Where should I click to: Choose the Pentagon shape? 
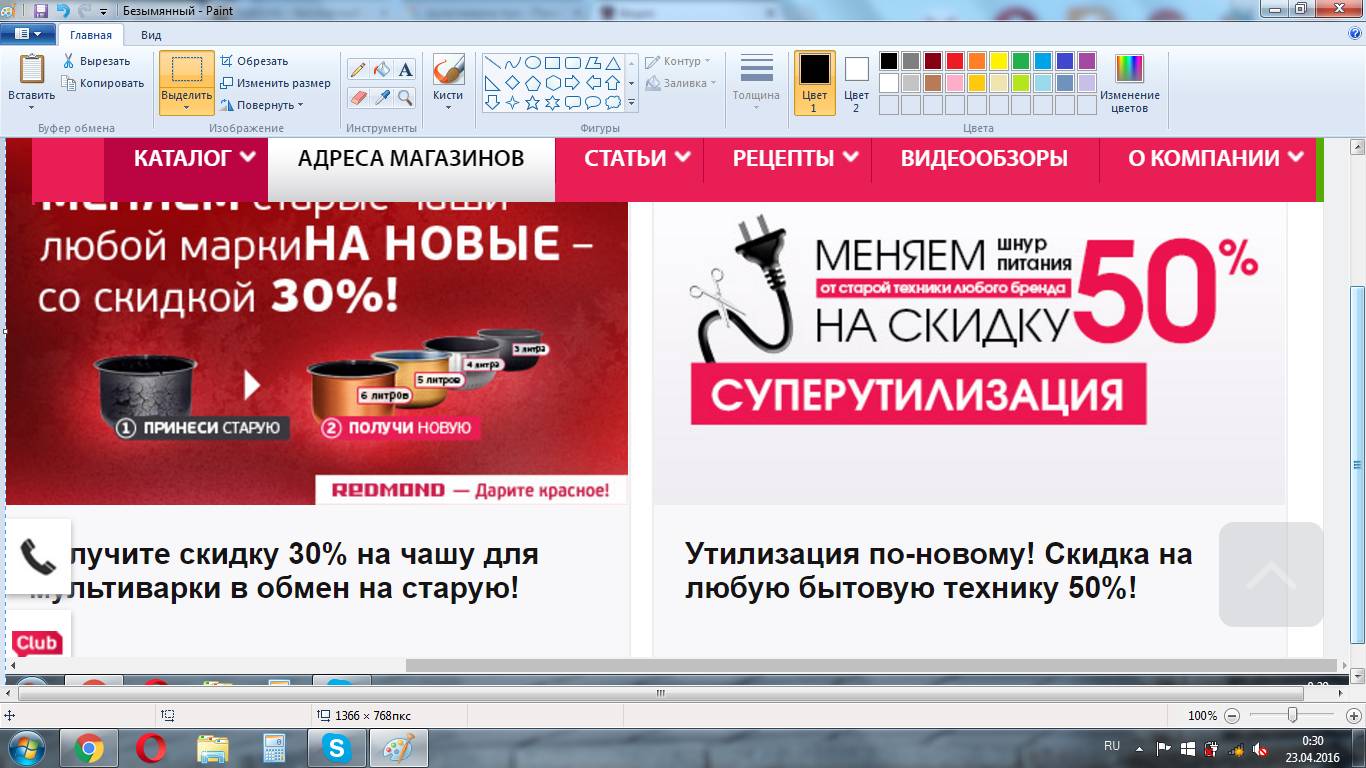pos(533,82)
